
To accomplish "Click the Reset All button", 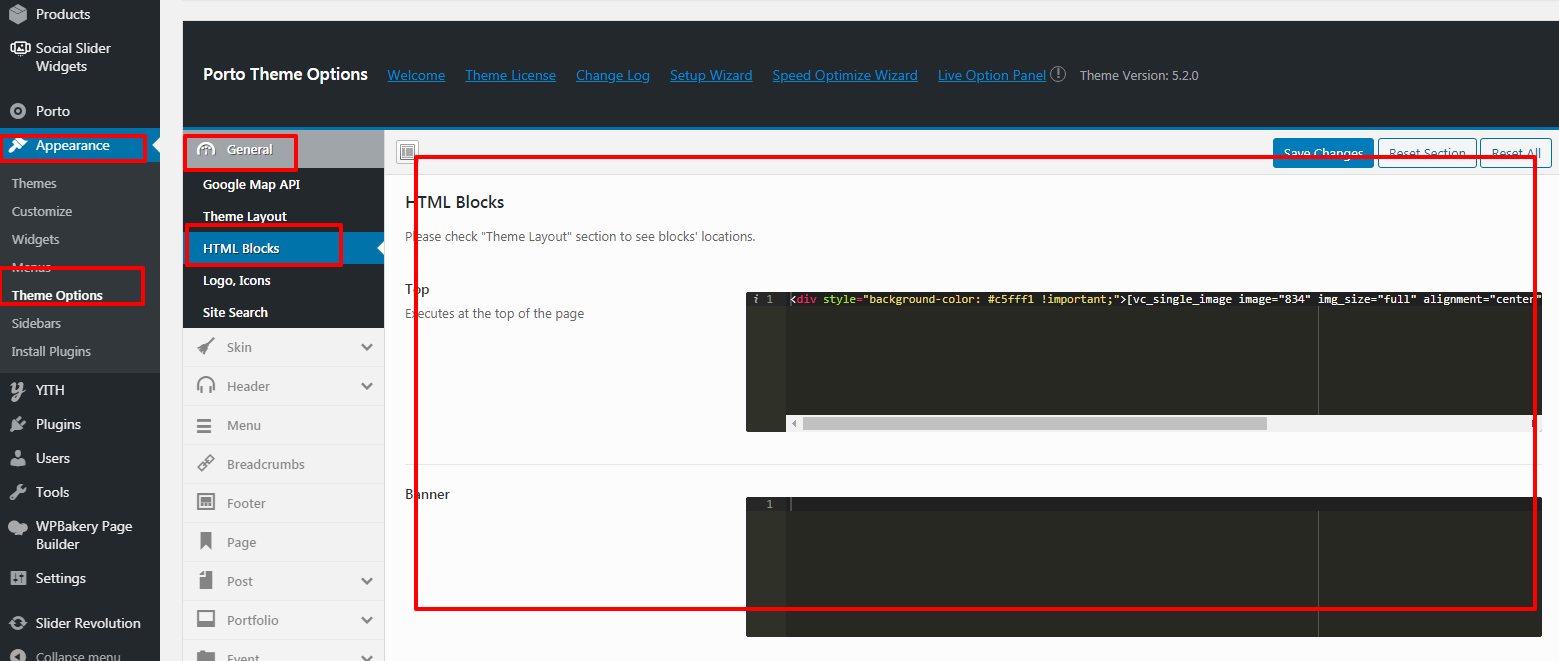I will pyautogui.click(x=1516, y=153).
